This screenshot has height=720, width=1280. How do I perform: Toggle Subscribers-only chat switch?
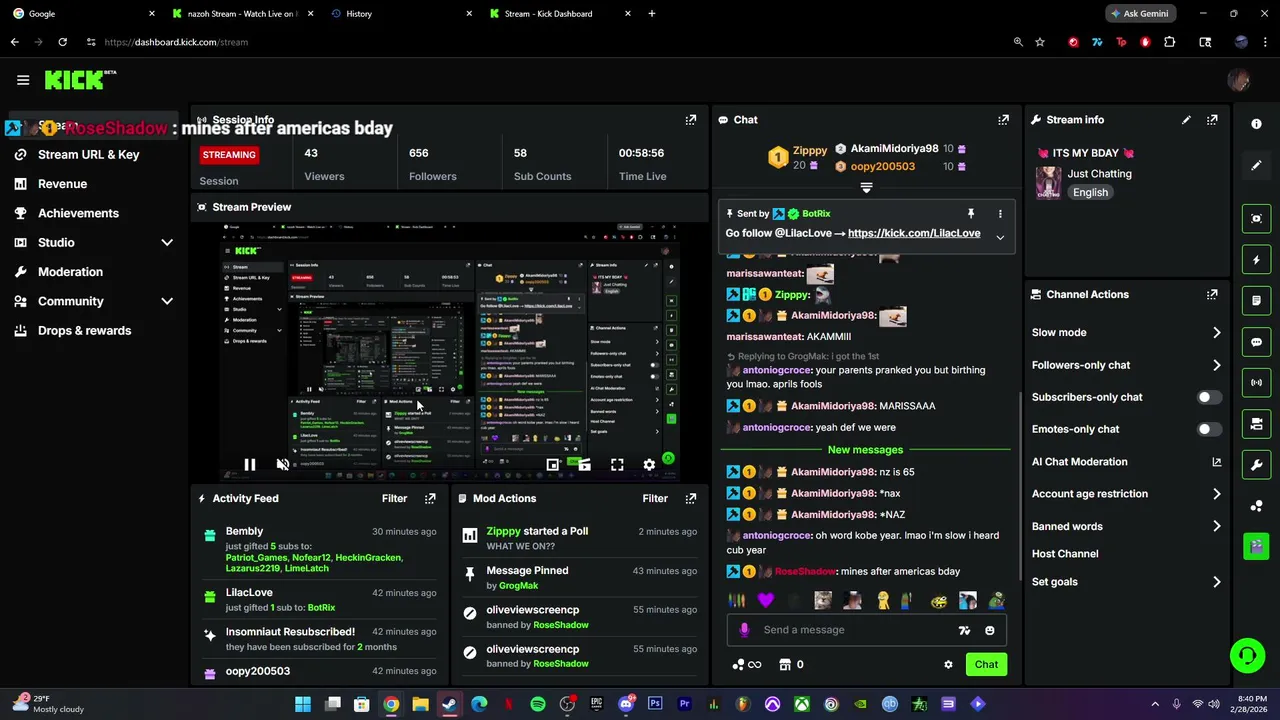tap(1208, 397)
